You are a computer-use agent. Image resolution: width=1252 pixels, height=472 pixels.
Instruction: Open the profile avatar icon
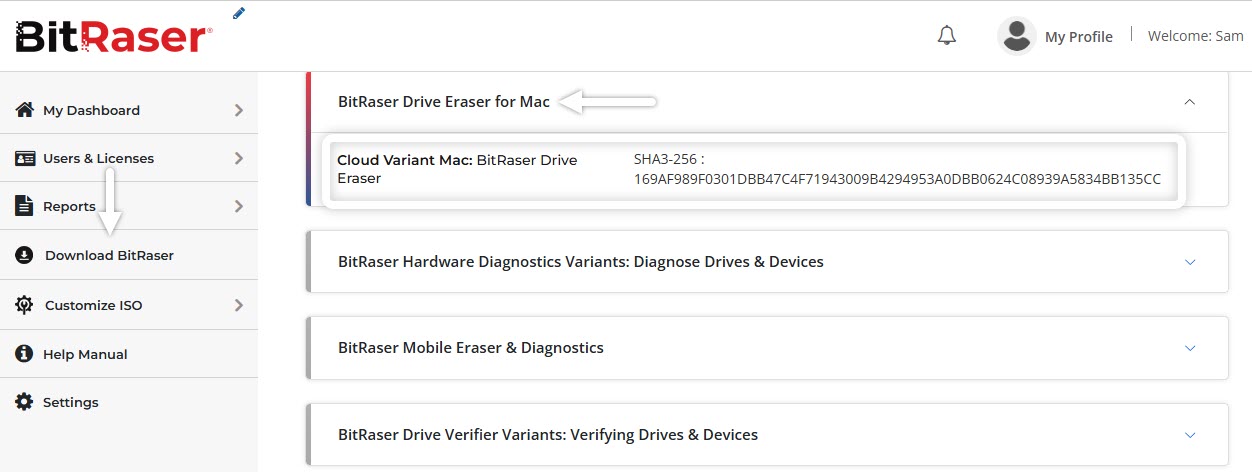point(1016,36)
